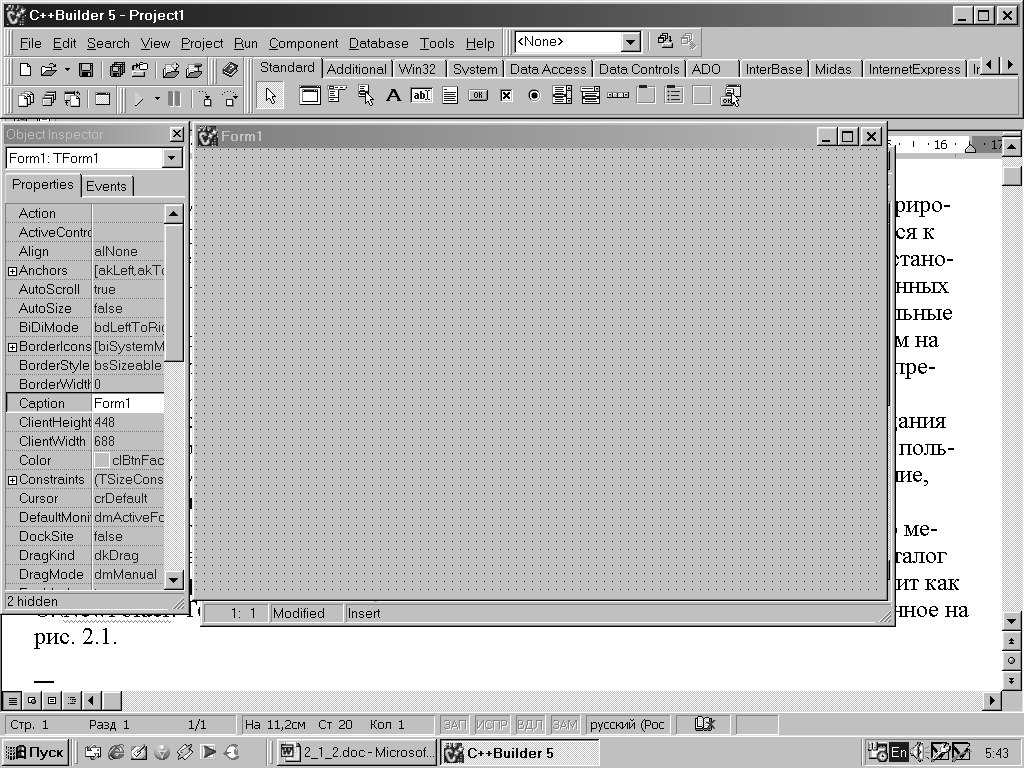1024x768 pixels.
Task: Pick the Frames component in the Standard palette
Action: coord(310,96)
